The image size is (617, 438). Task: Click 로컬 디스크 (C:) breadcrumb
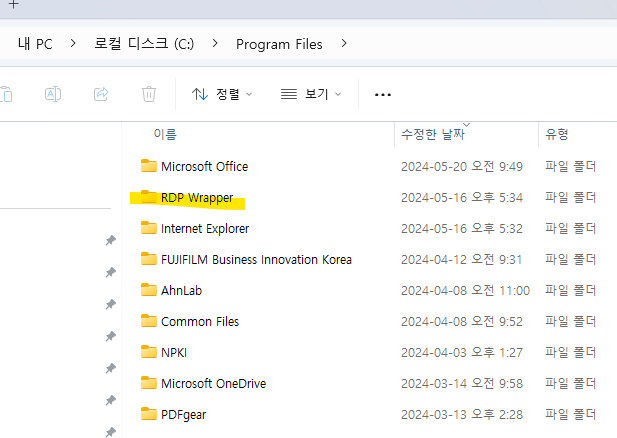[x=144, y=43]
